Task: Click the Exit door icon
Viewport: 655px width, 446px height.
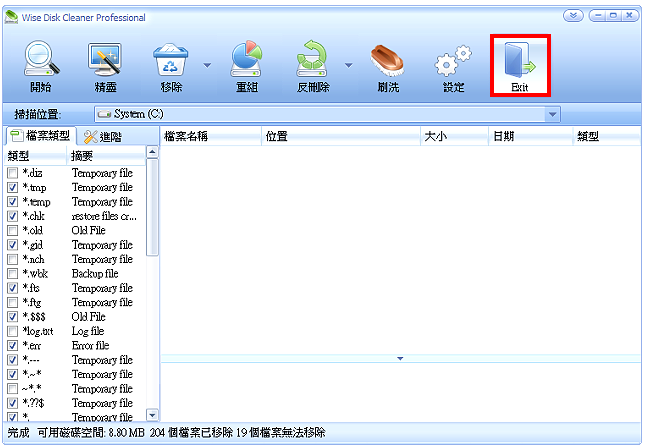Action: [x=520, y=66]
